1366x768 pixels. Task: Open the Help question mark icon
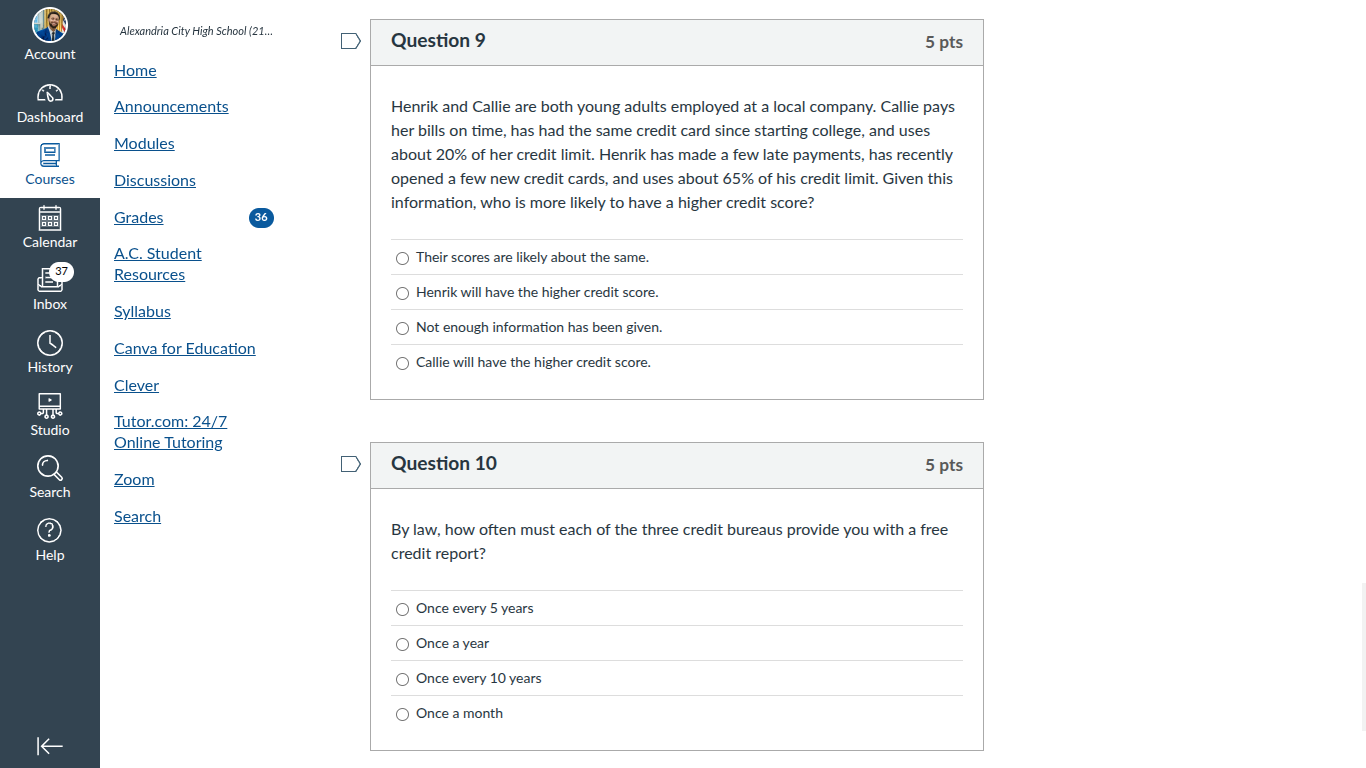click(x=50, y=530)
